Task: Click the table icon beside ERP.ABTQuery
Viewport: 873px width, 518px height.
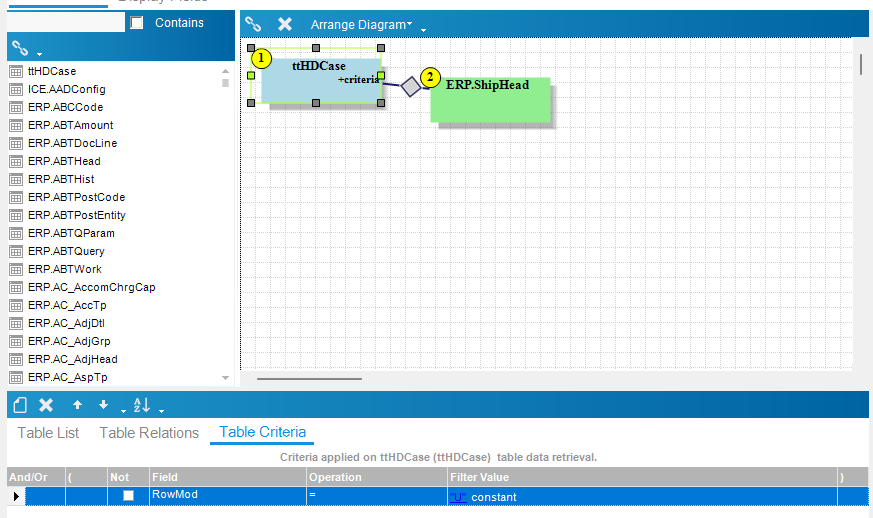Action: 16,252
